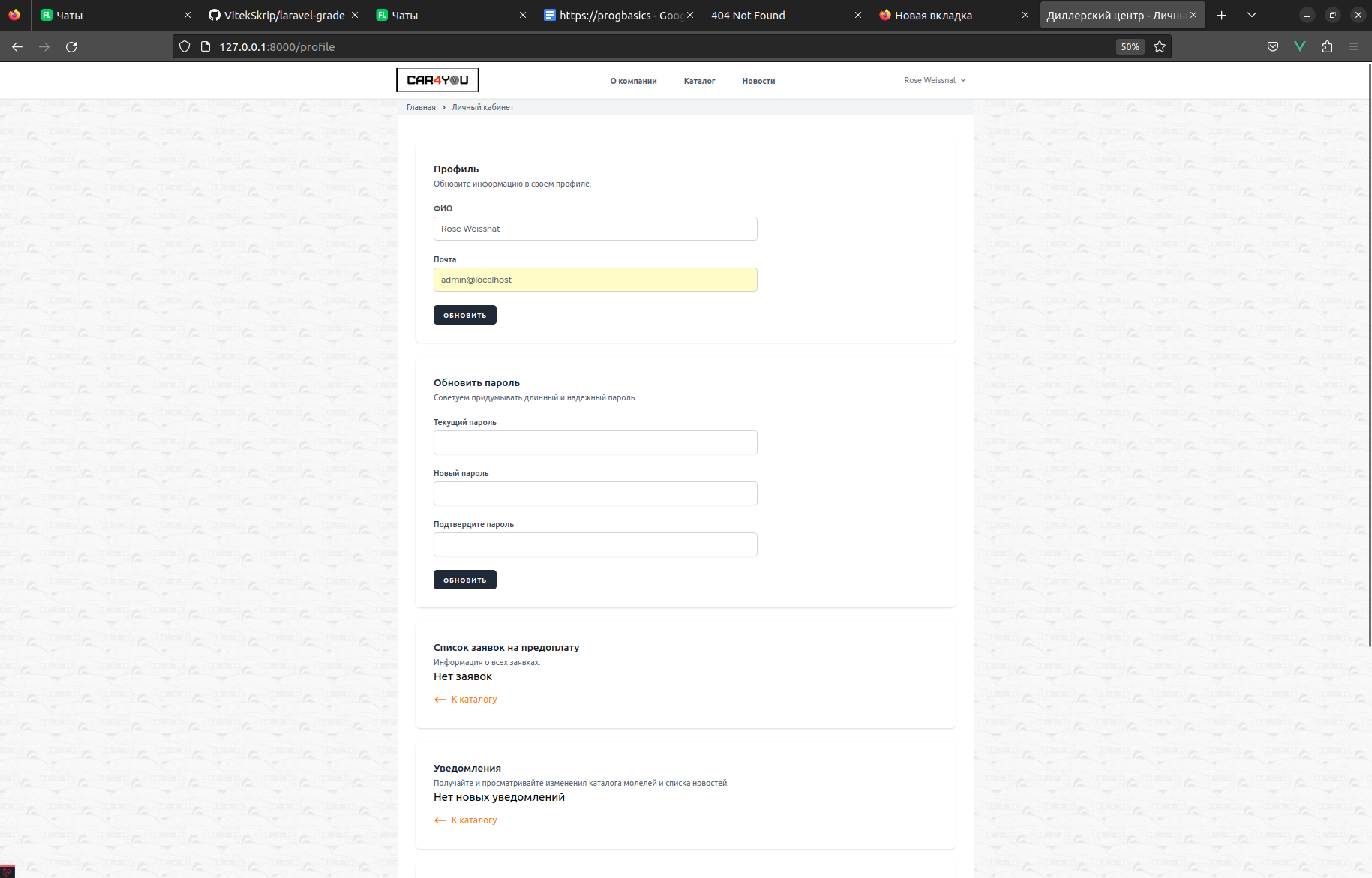Close the progbasics Google Docs tab
Viewport: 1372px width, 878px height.
tap(690, 15)
